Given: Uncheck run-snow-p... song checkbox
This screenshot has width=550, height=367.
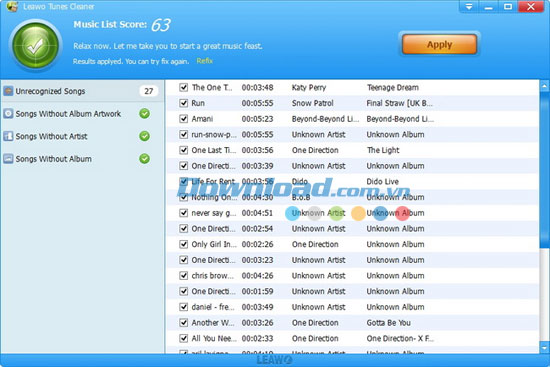Looking at the screenshot, I should point(183,134).
